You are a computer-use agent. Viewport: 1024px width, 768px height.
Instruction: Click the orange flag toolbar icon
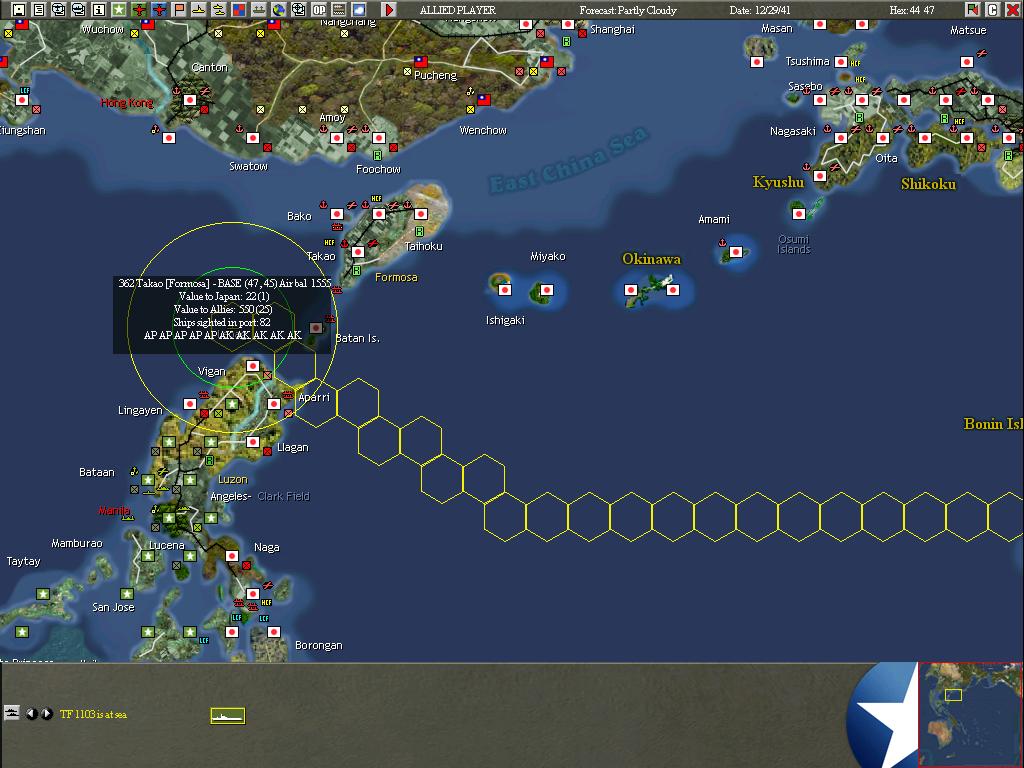(x=179, y=10)
